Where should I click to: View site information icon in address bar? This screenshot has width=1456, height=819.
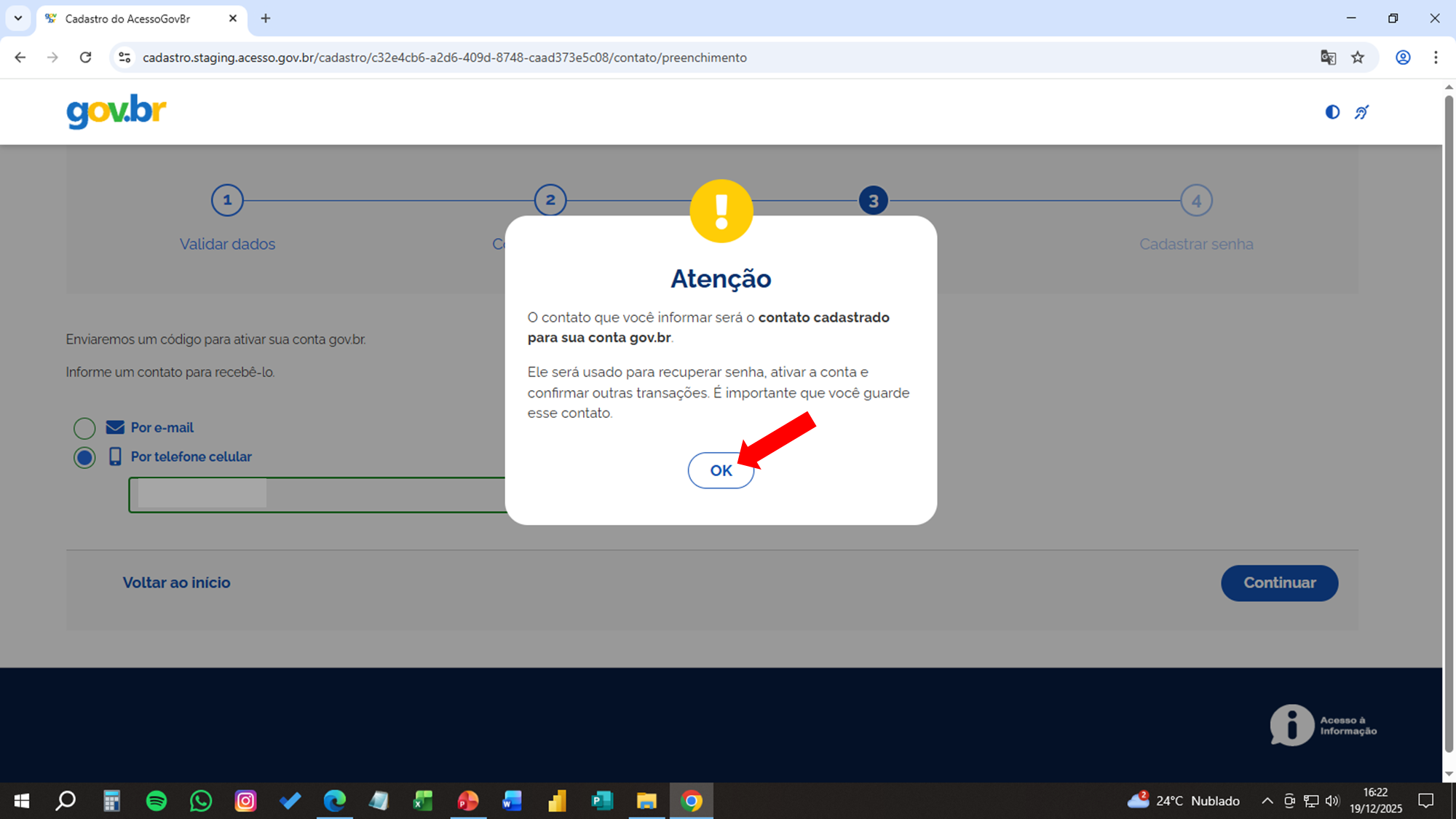pos(124,58)
